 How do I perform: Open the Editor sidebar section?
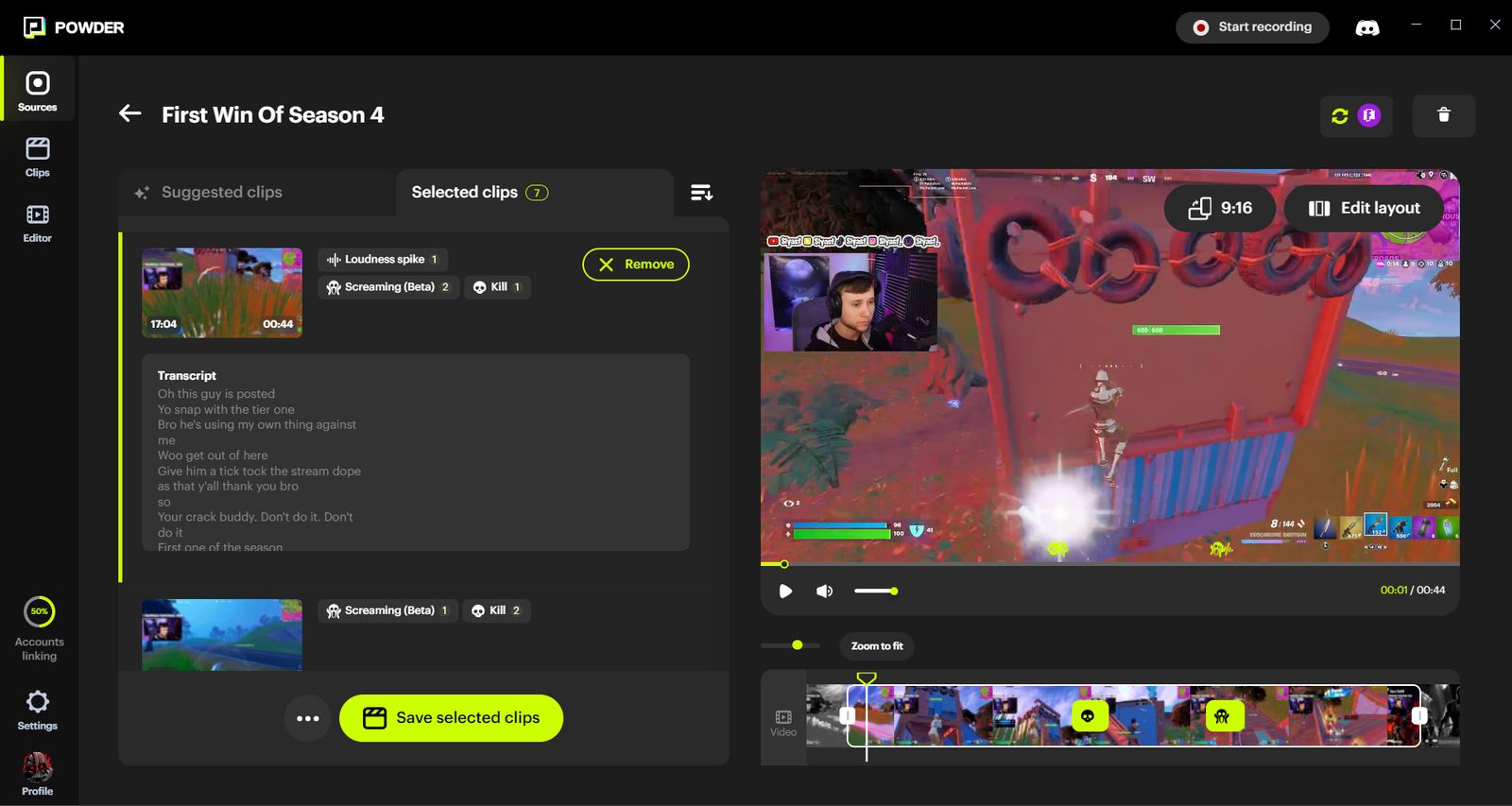click(x=38, y=223)
